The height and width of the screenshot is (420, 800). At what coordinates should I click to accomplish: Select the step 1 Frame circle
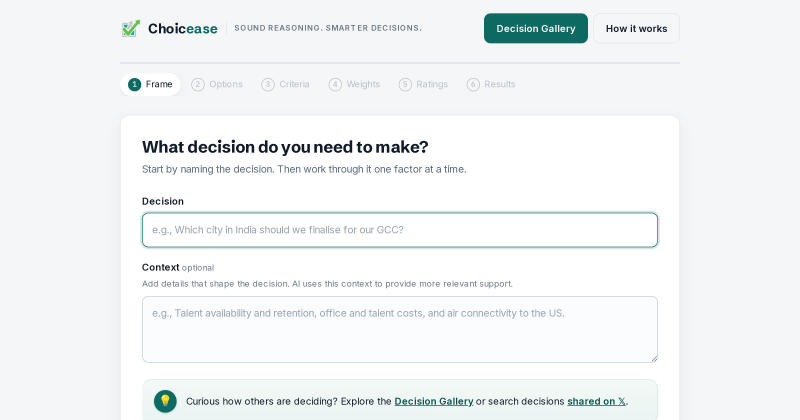(134, 84)
